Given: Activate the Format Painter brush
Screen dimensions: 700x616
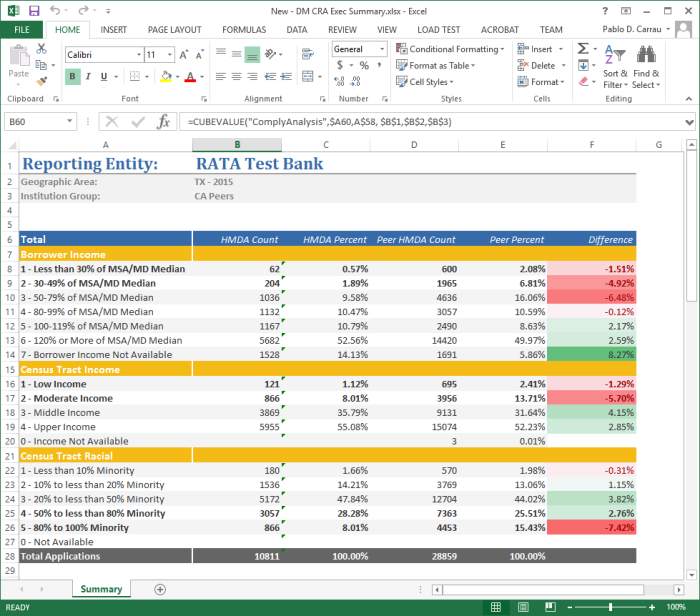Looking at the screenshot, I should [42, 81].
